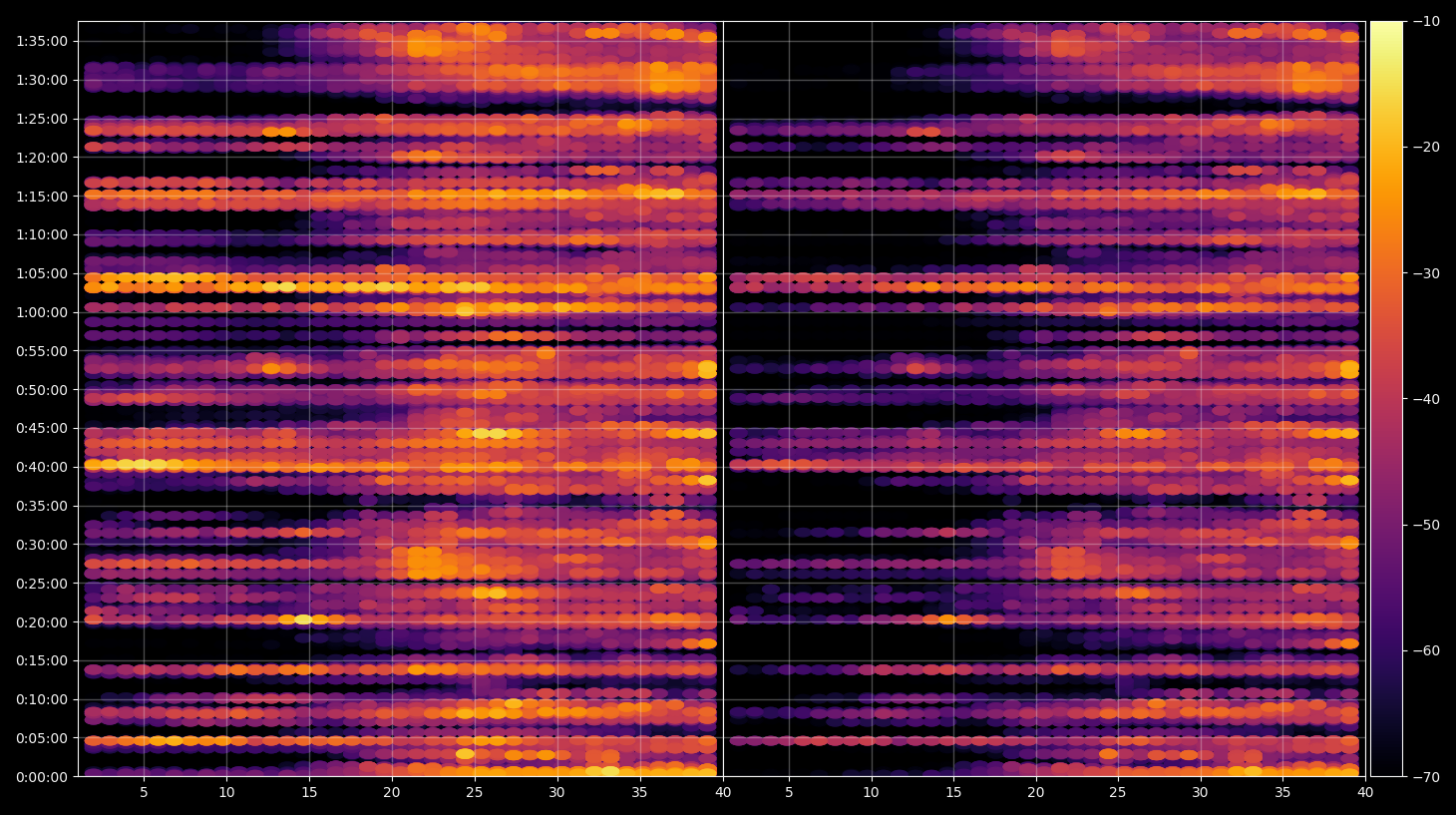Screen dimensions: 1456x815
Task: Select the 0:20:00 time axis label
Action: click(42, 622)
